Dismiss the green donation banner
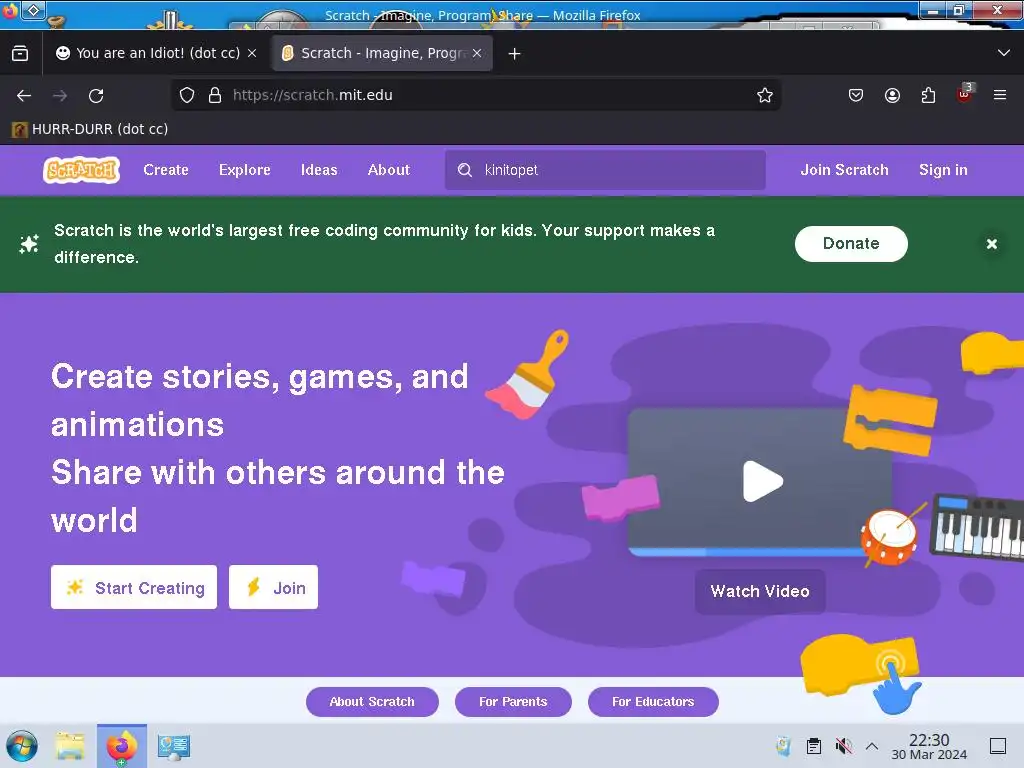Viewport: 1024px width, 768px height. [x=991, y=244]
